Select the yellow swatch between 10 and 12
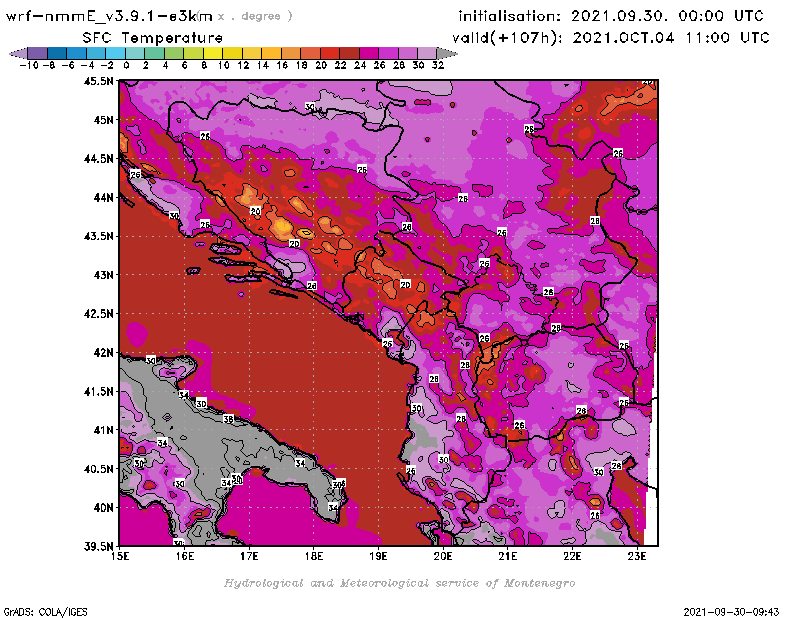The height and width of the screenshot is (618, 800). click(232, 52)
